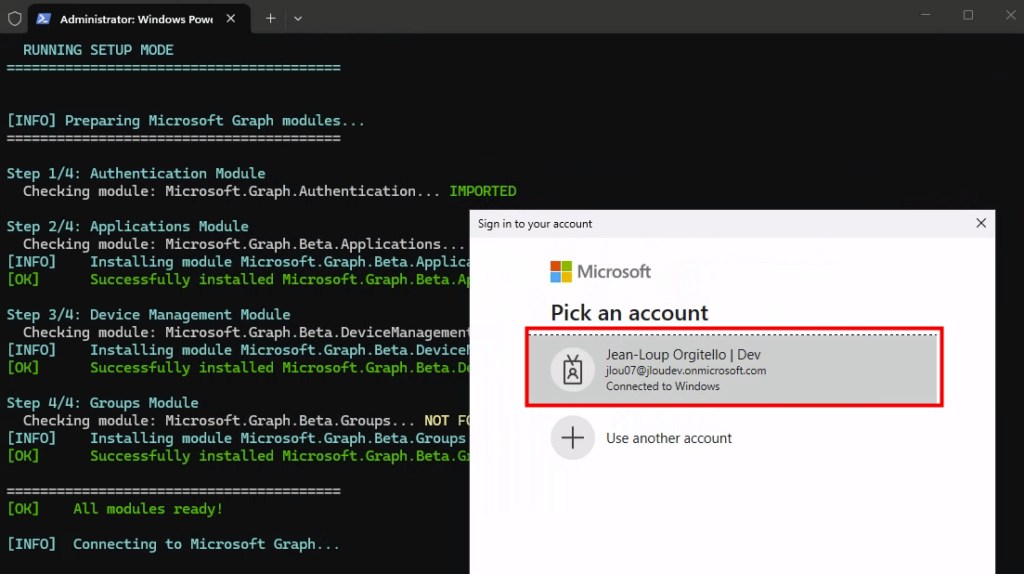1024x574 pixels.
Task: Click the plus icon to add account
Action: click(572, 438)
